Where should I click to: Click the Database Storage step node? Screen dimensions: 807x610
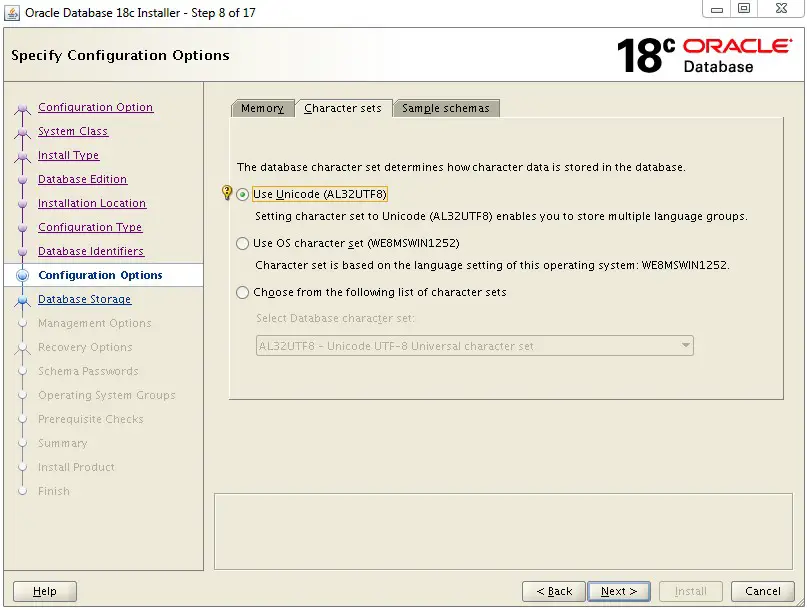coord(22,300)
